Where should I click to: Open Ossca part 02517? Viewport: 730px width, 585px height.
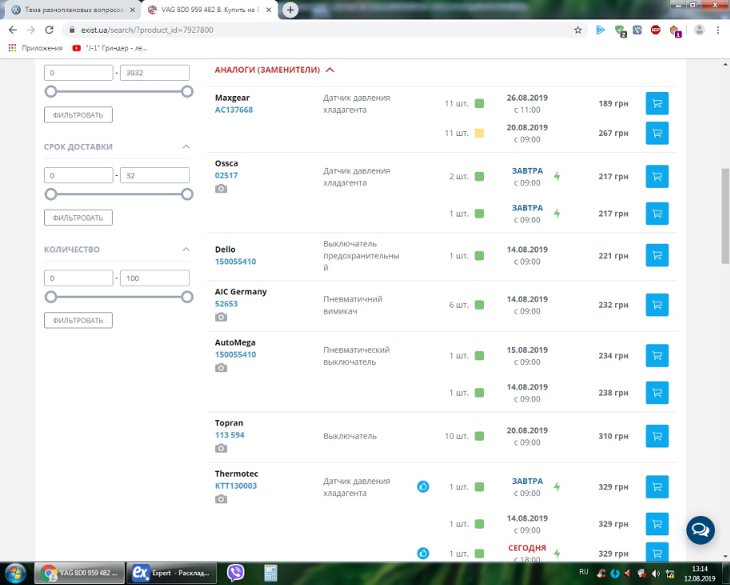[x=226, y=175]
